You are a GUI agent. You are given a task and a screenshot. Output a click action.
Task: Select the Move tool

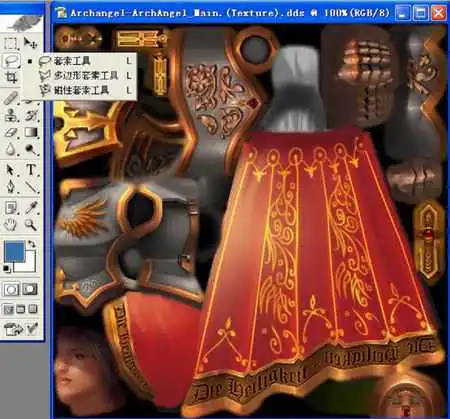30,43
